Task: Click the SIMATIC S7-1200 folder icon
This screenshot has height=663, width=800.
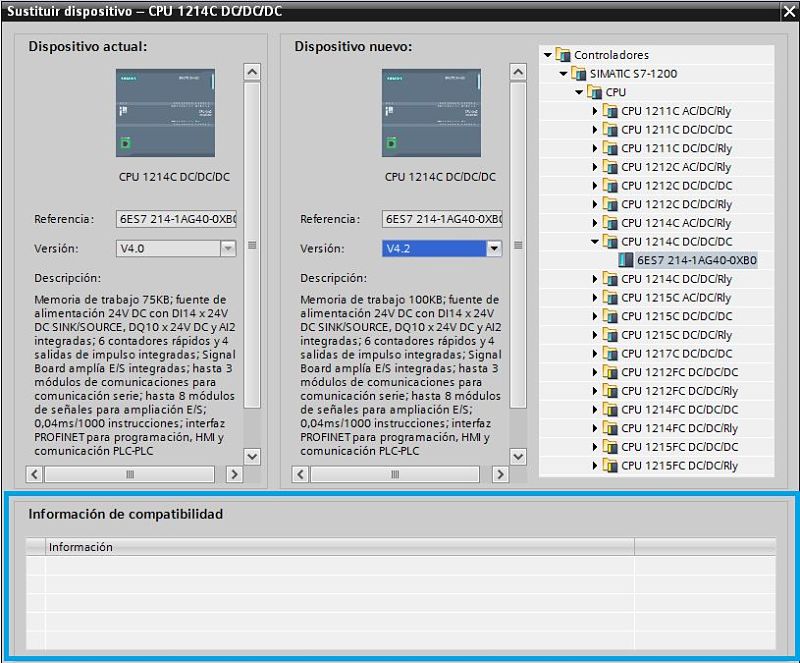Action: [579, 73]
